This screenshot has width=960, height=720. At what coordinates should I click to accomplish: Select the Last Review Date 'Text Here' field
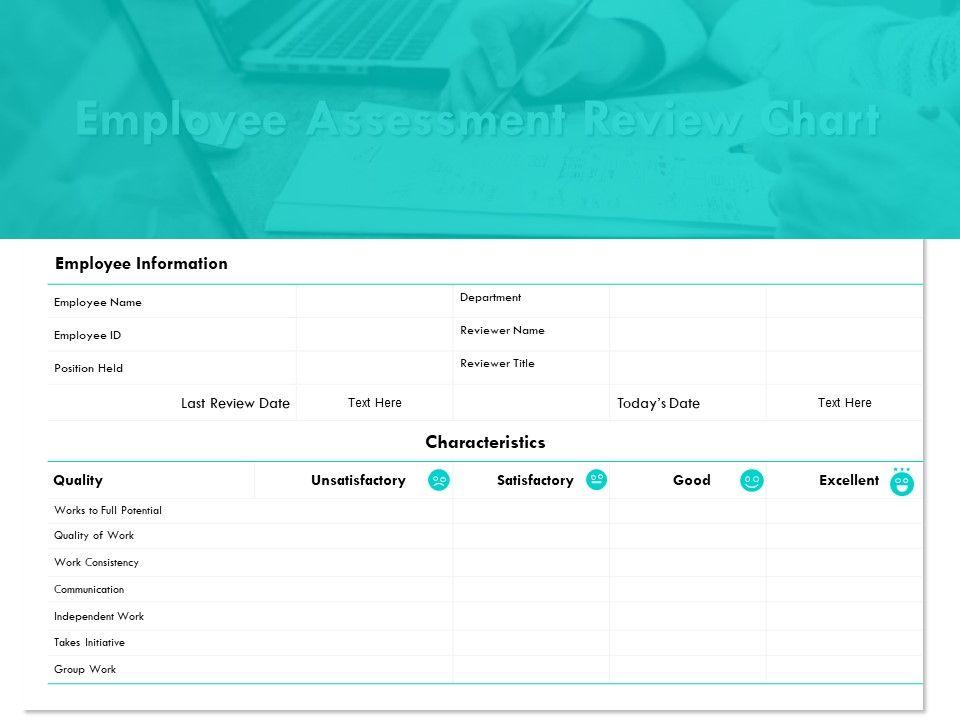coord(375,403)
